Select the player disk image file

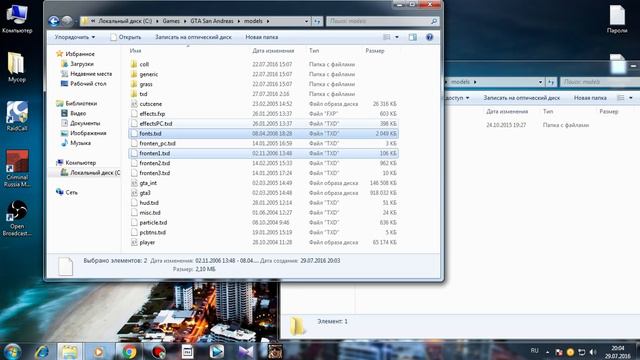click(147, 242)
